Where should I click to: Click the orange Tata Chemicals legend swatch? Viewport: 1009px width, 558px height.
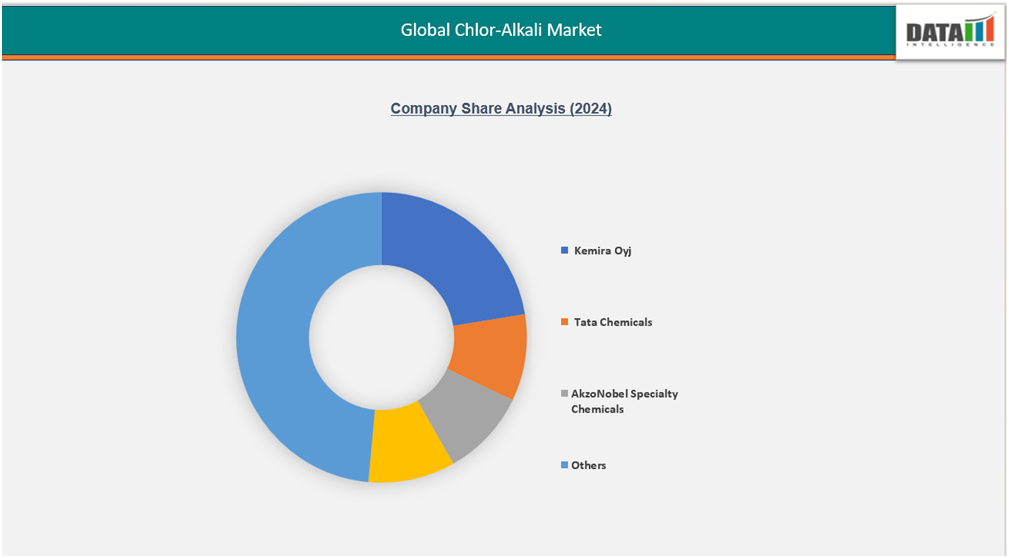(x=564, y=322)
